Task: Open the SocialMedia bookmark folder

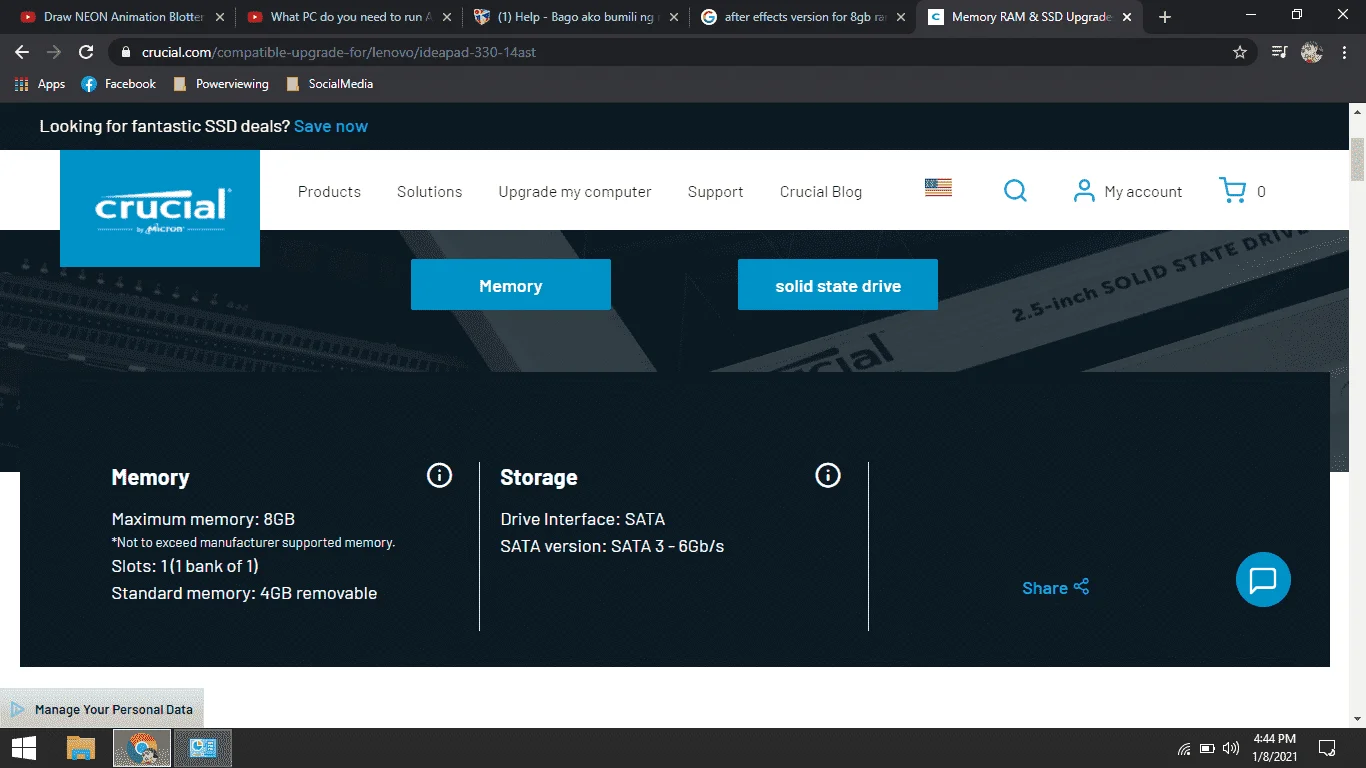Action: pyautogui.click(x=329, y=84)
